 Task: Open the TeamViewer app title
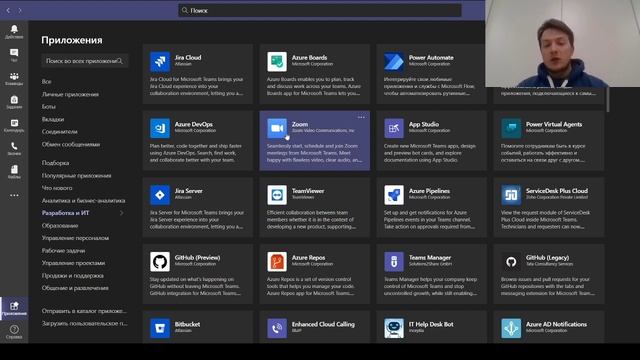308,191
